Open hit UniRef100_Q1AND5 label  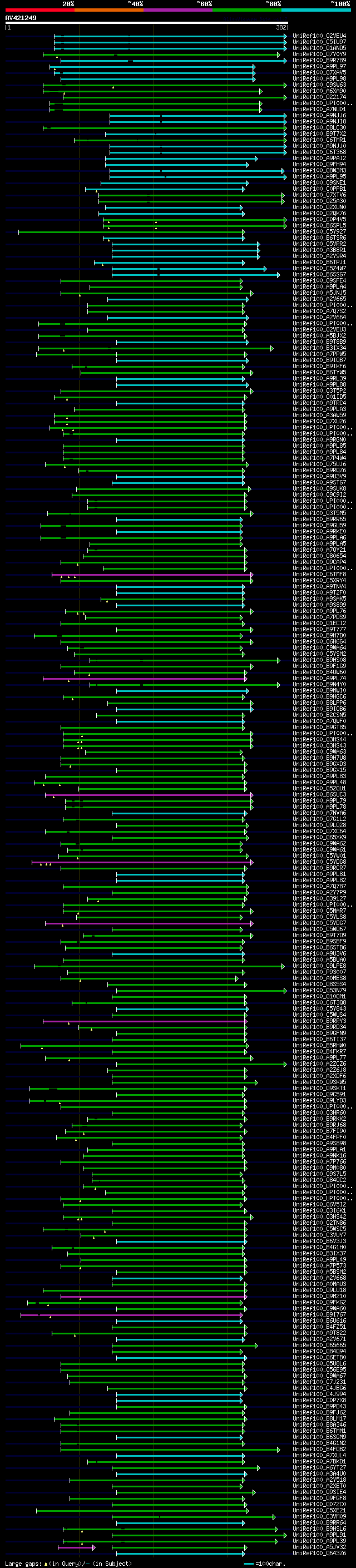point(319,48)
